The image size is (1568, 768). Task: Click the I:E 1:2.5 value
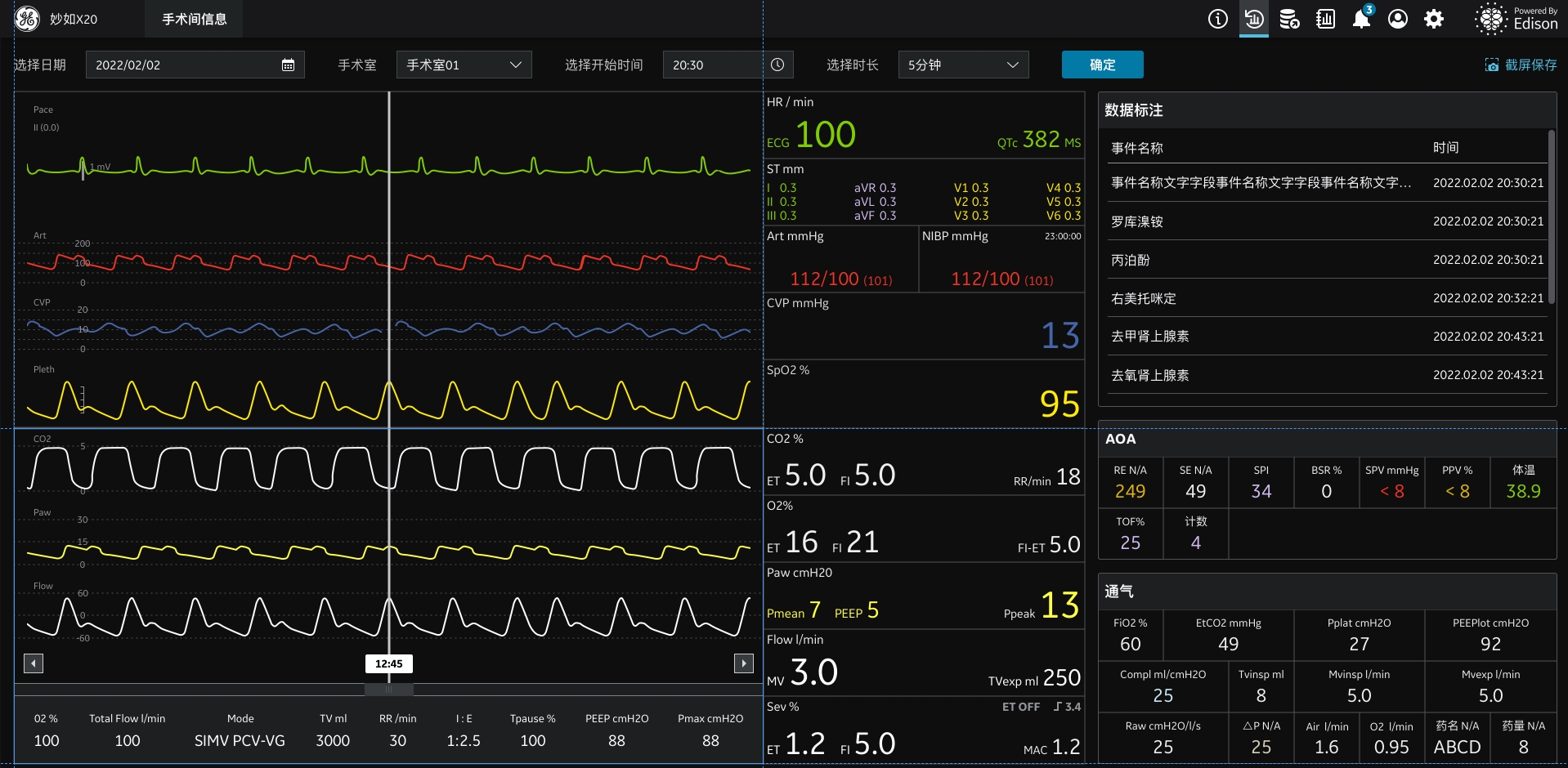coord(464,741)
